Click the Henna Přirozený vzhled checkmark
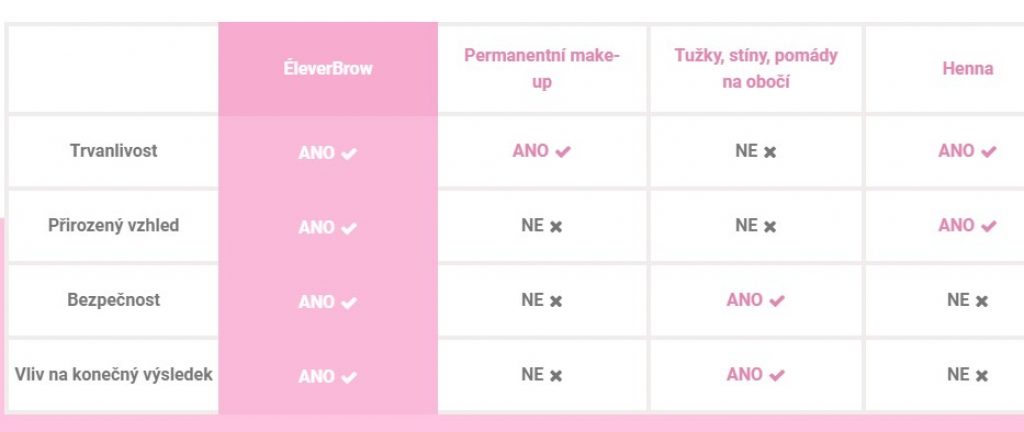 coord(989,227)
